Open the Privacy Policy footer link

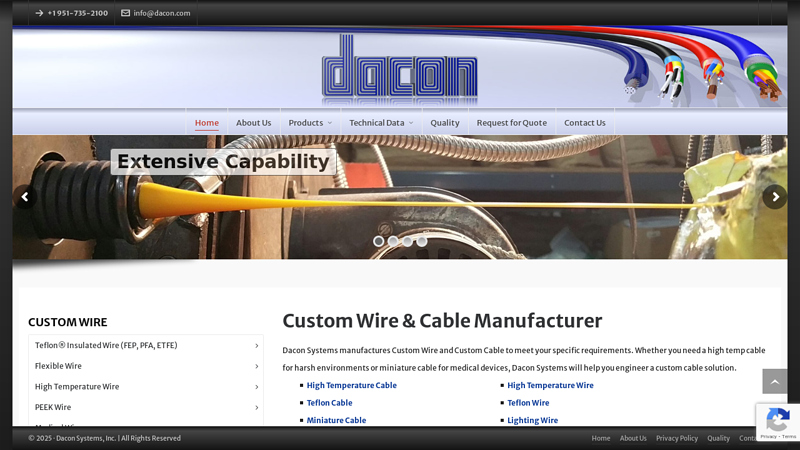[x=677, y=438]
